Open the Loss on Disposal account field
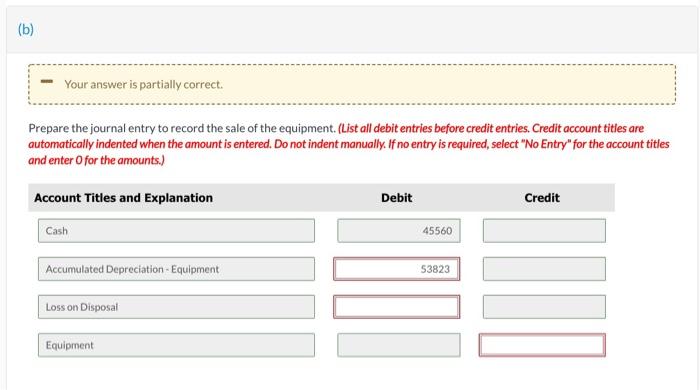Screen dimensions: 700x390 point(176,307)
